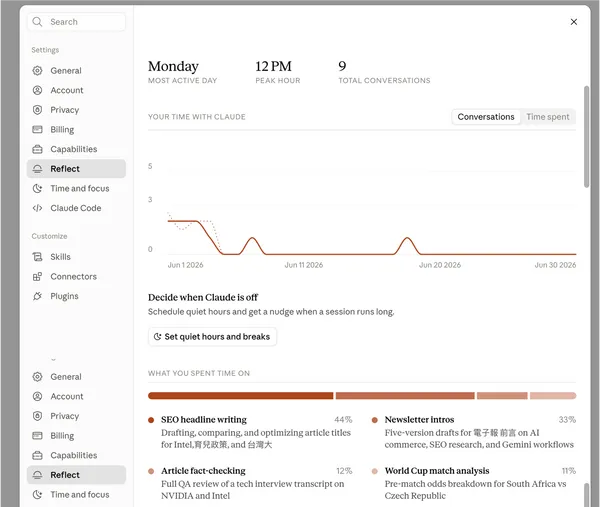Click the Connectors icon
This screenshot has height=507, width=600.
[37, 276]
